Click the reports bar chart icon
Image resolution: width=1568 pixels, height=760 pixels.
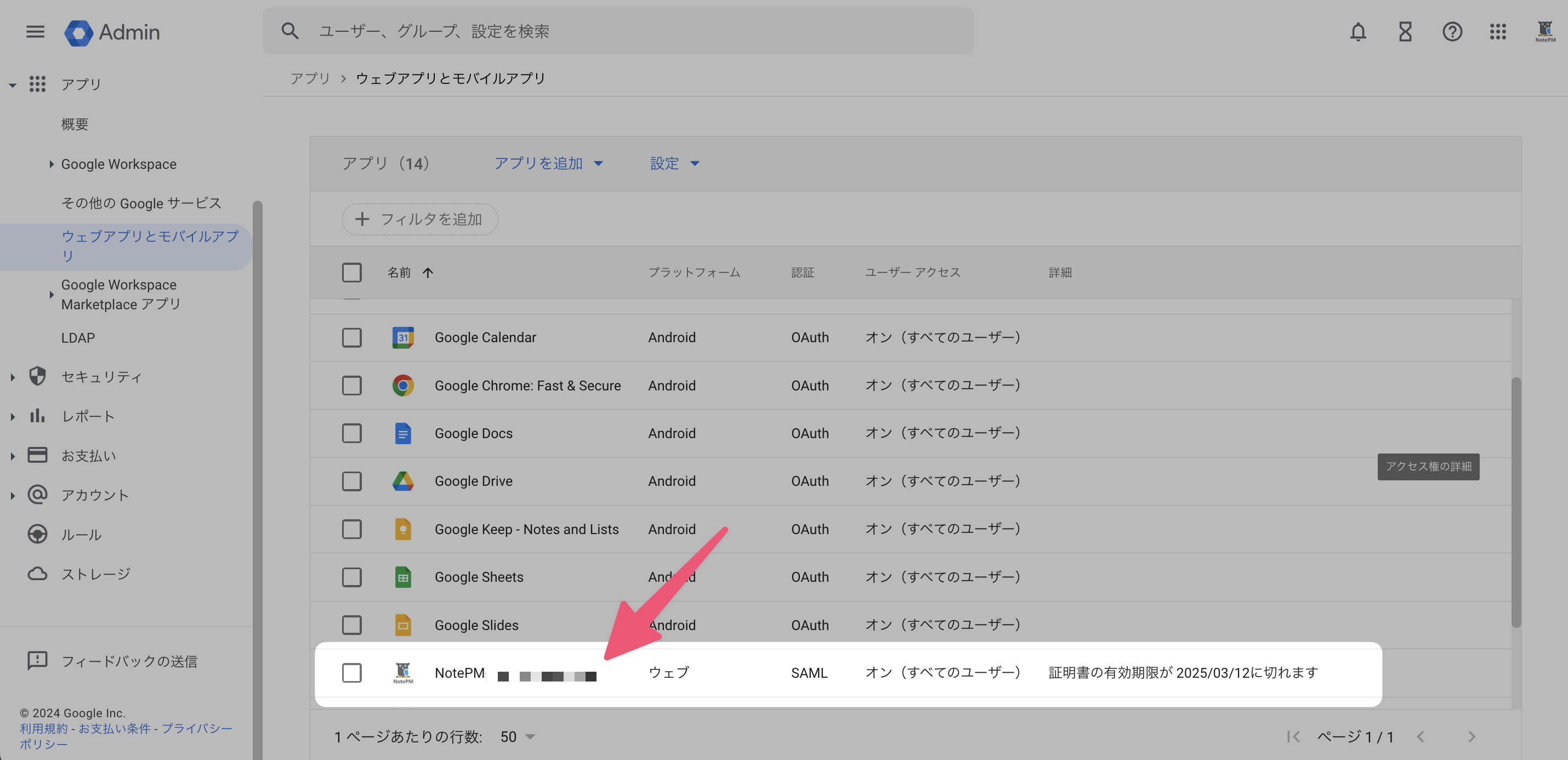click(37, 416)
